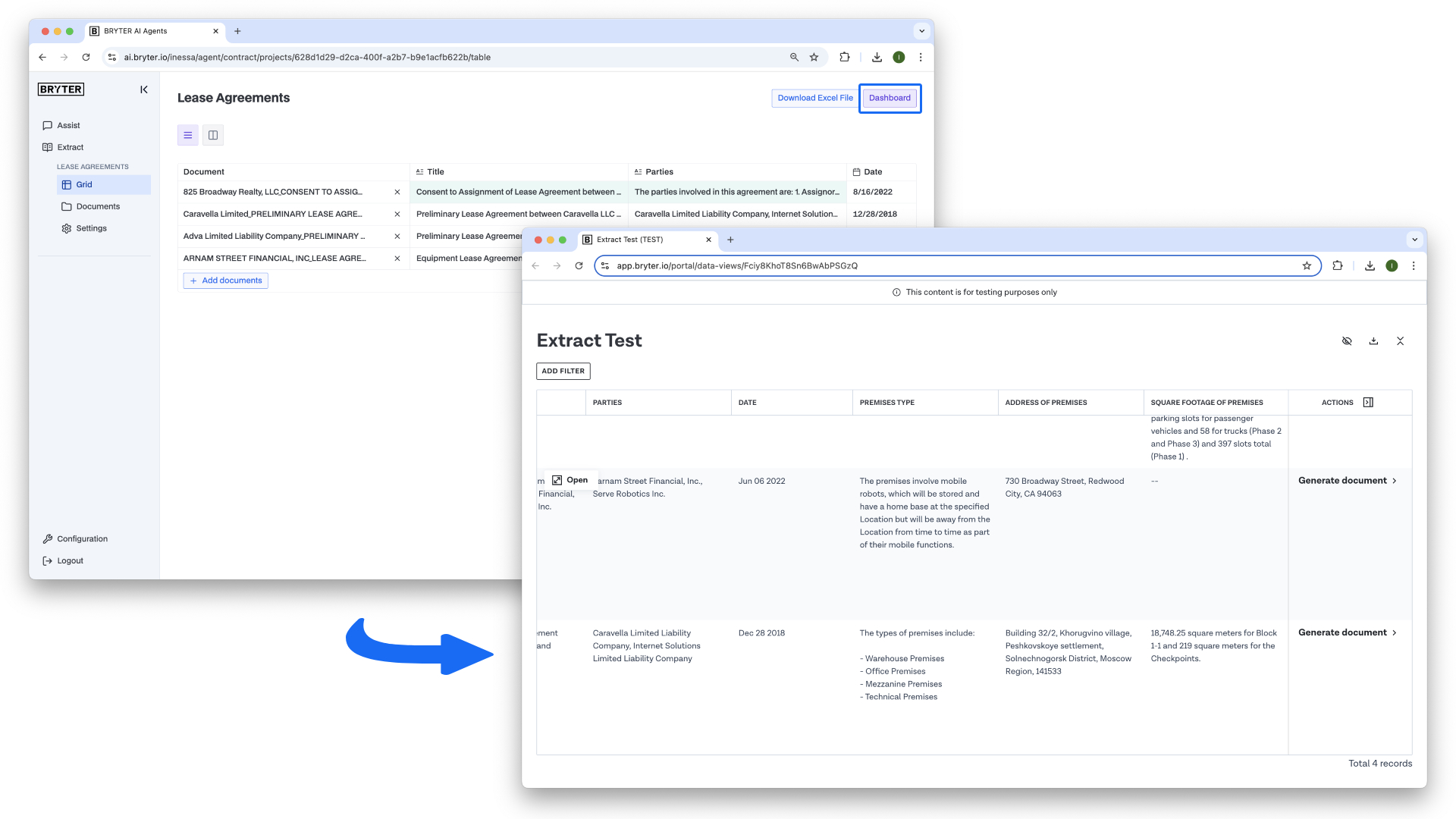Remove Adva Limited Liability Company row
The height and width of the screenshot is (819, 1456).
(397, 236)
